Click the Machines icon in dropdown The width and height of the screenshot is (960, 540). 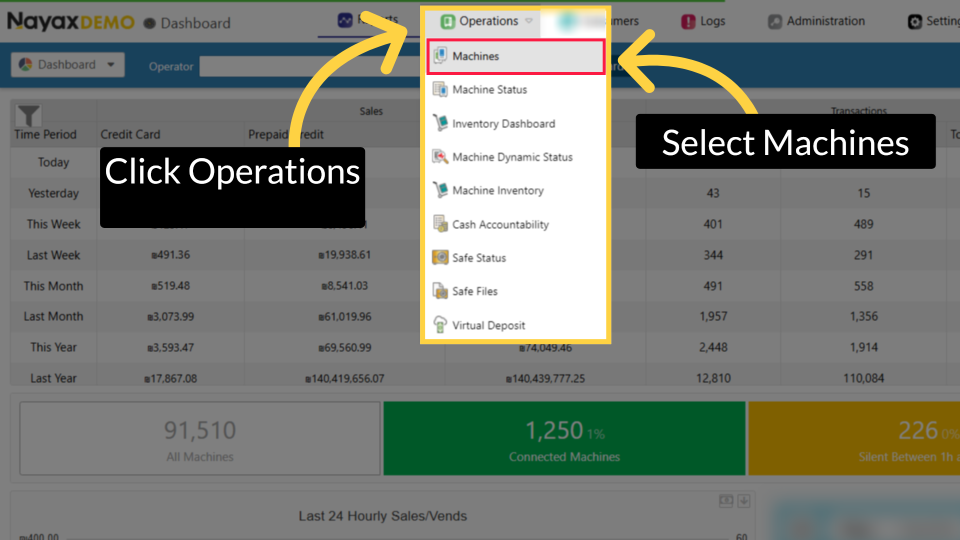[x=440, y=56]
